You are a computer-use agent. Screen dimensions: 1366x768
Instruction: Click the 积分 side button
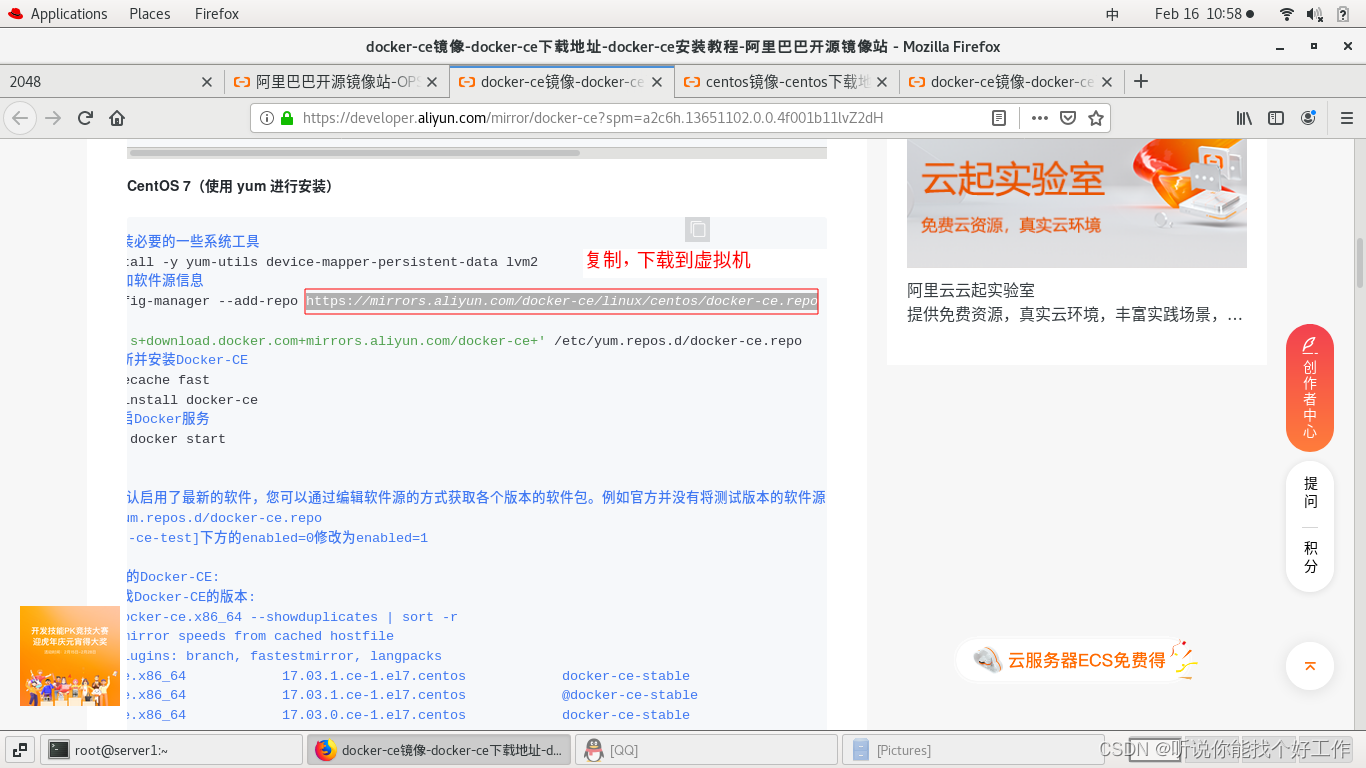click(1310, 557)
